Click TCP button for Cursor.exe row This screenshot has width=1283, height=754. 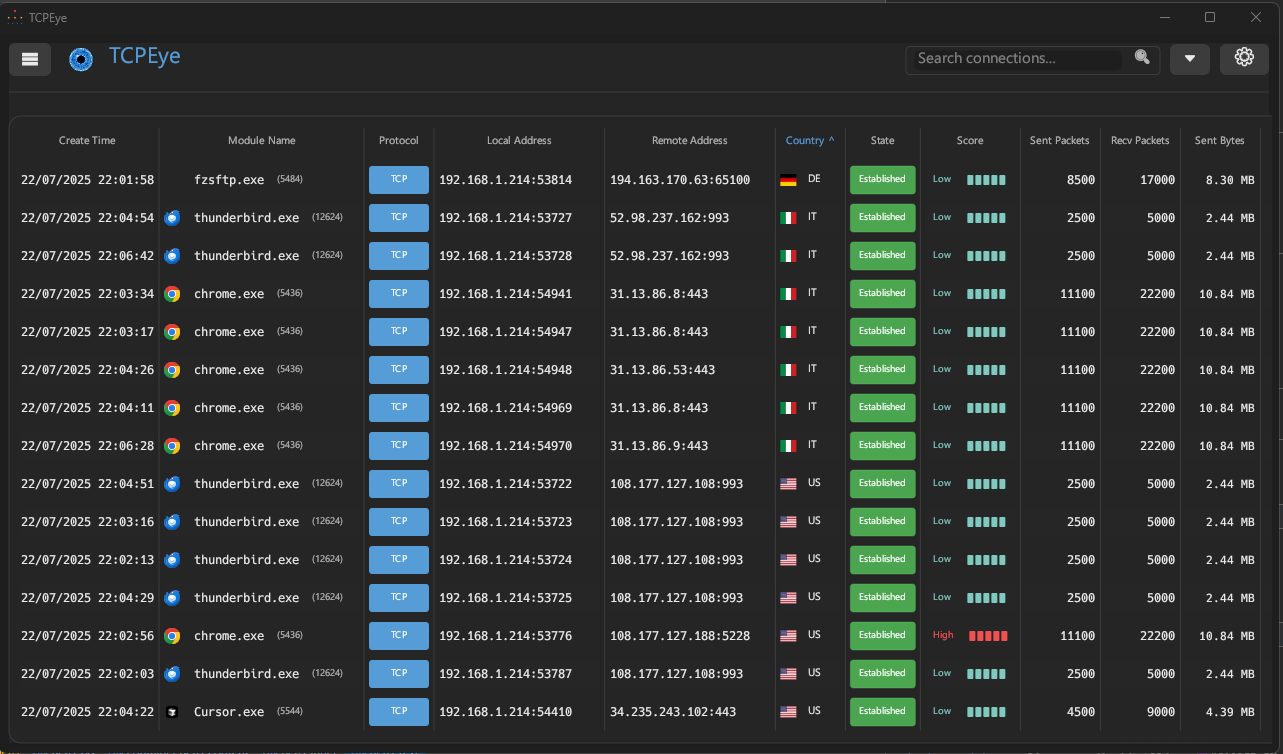point(399,712)
